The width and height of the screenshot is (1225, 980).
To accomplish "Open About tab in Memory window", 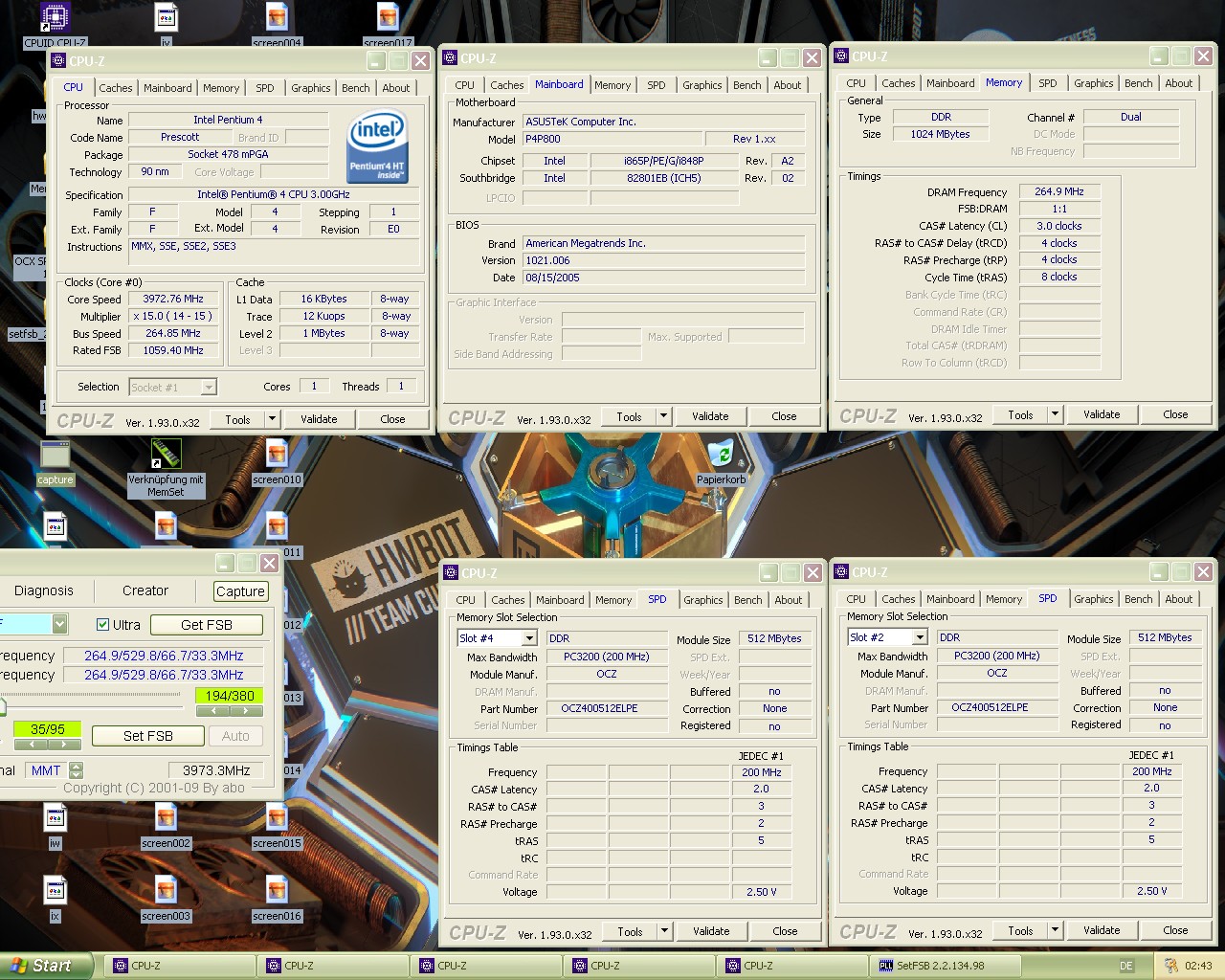I will [1179, 83].
